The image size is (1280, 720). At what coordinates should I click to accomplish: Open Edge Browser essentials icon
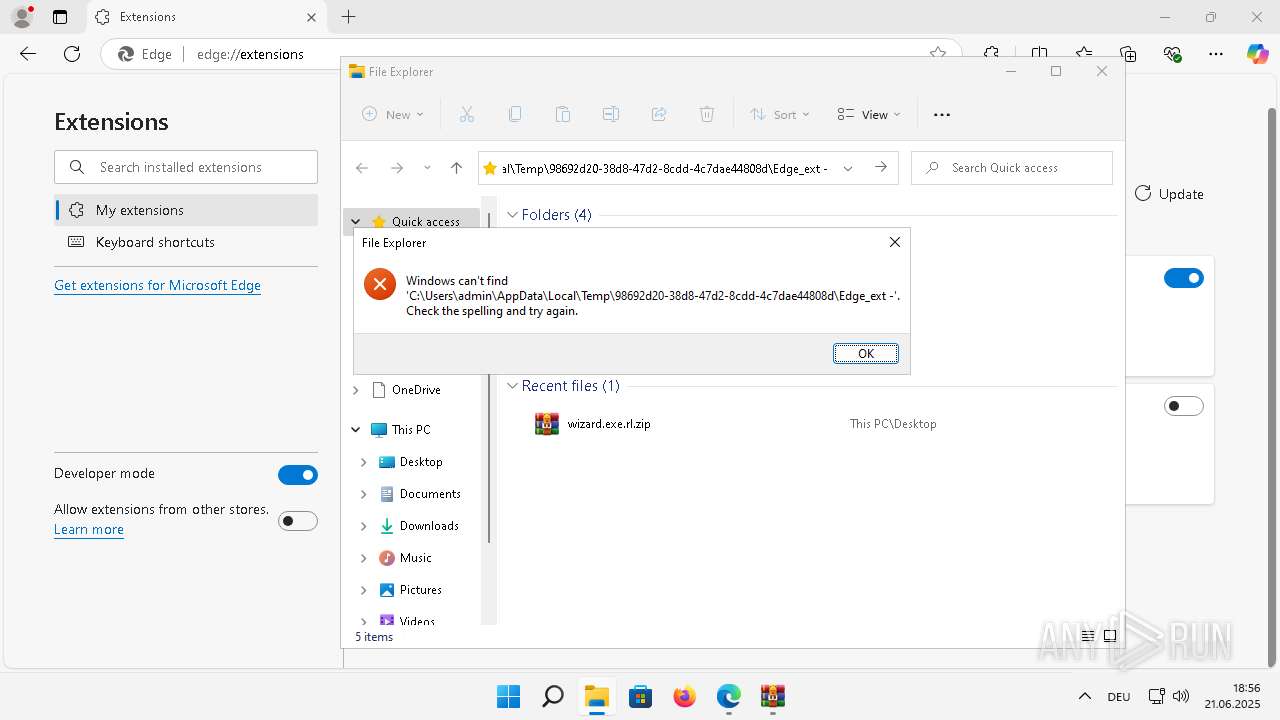point(1172,54)
